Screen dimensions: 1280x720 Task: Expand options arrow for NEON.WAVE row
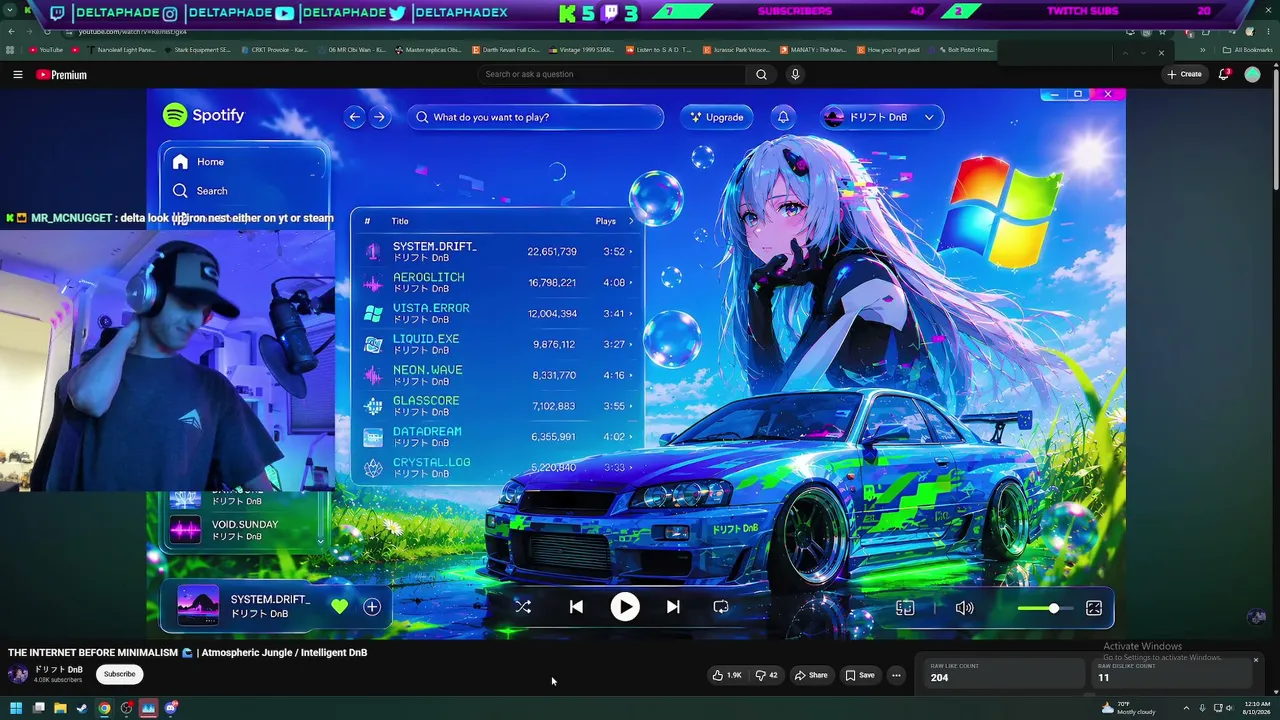point(630,376)
